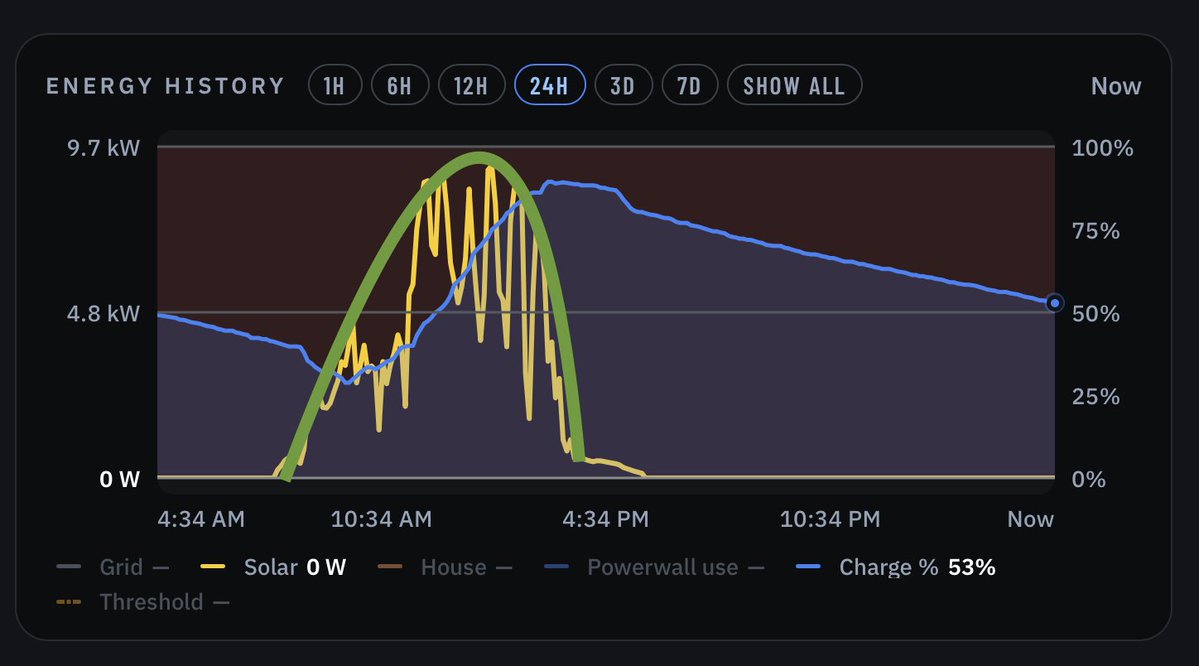Viewport: 1199px width, 666px height.
Task: Click the Charge % blue legend swatch
Action: tap(807, 567)
